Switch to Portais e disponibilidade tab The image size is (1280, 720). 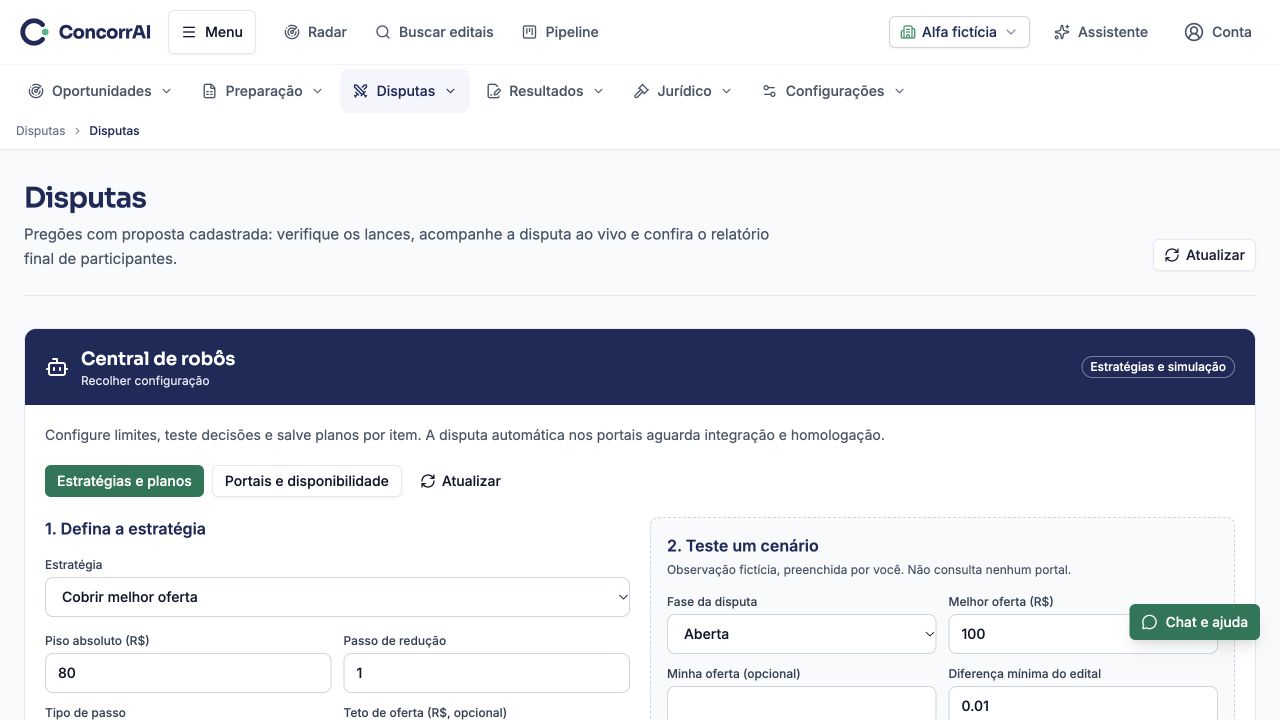point(306,481)
